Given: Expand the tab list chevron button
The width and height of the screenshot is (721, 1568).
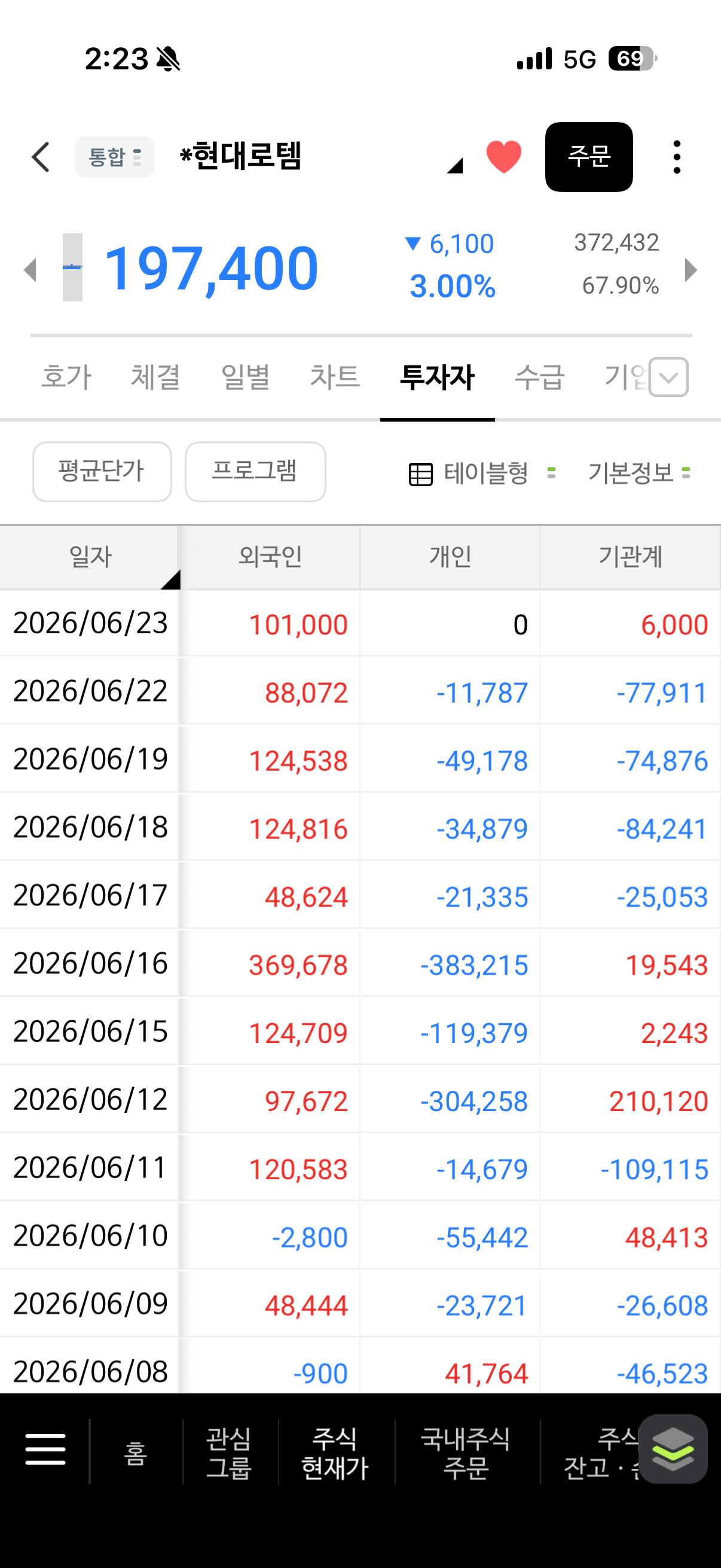Looking at the screenshot, I should pyautogui.click(x=668, y=377).
